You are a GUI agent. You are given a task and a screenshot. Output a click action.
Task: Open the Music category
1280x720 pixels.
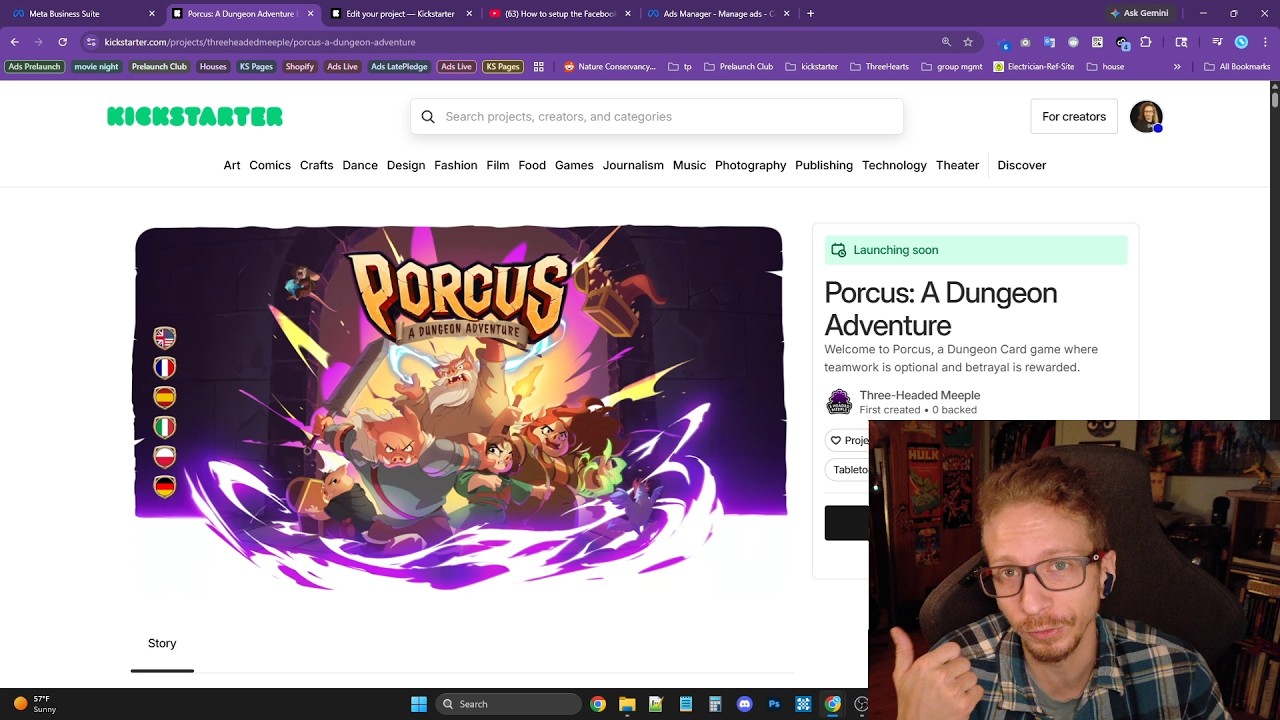pos(689,165)
